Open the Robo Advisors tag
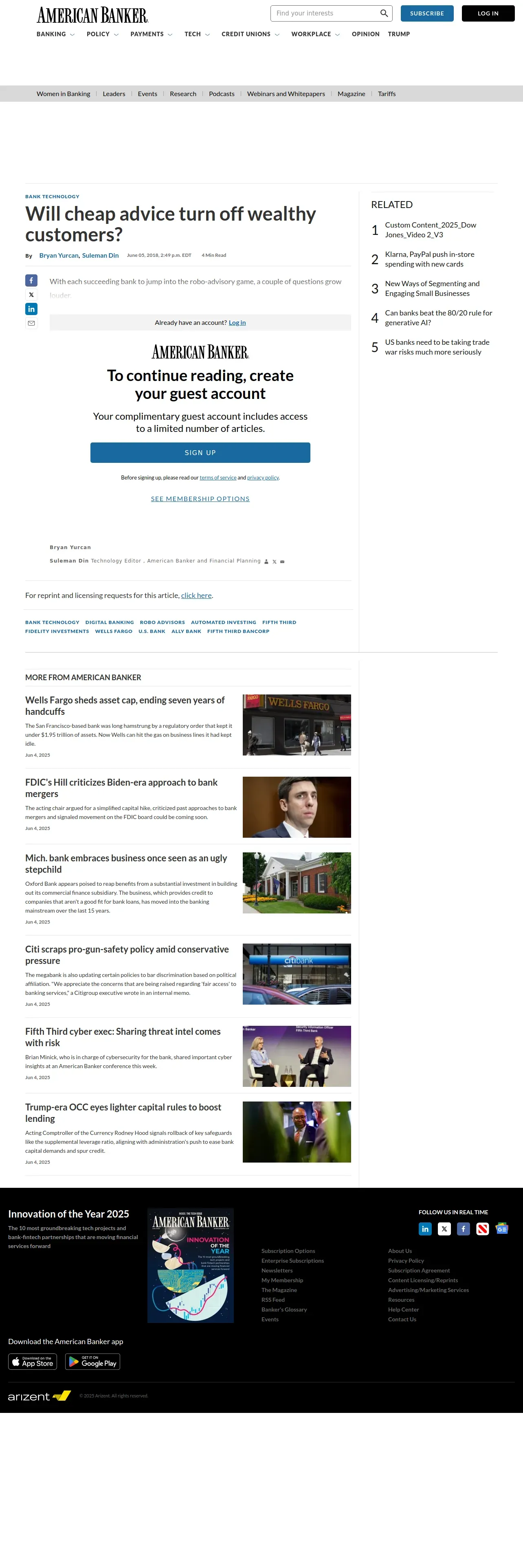The width and height of the screenshot is (523, 1568). [x=162, y=622]
